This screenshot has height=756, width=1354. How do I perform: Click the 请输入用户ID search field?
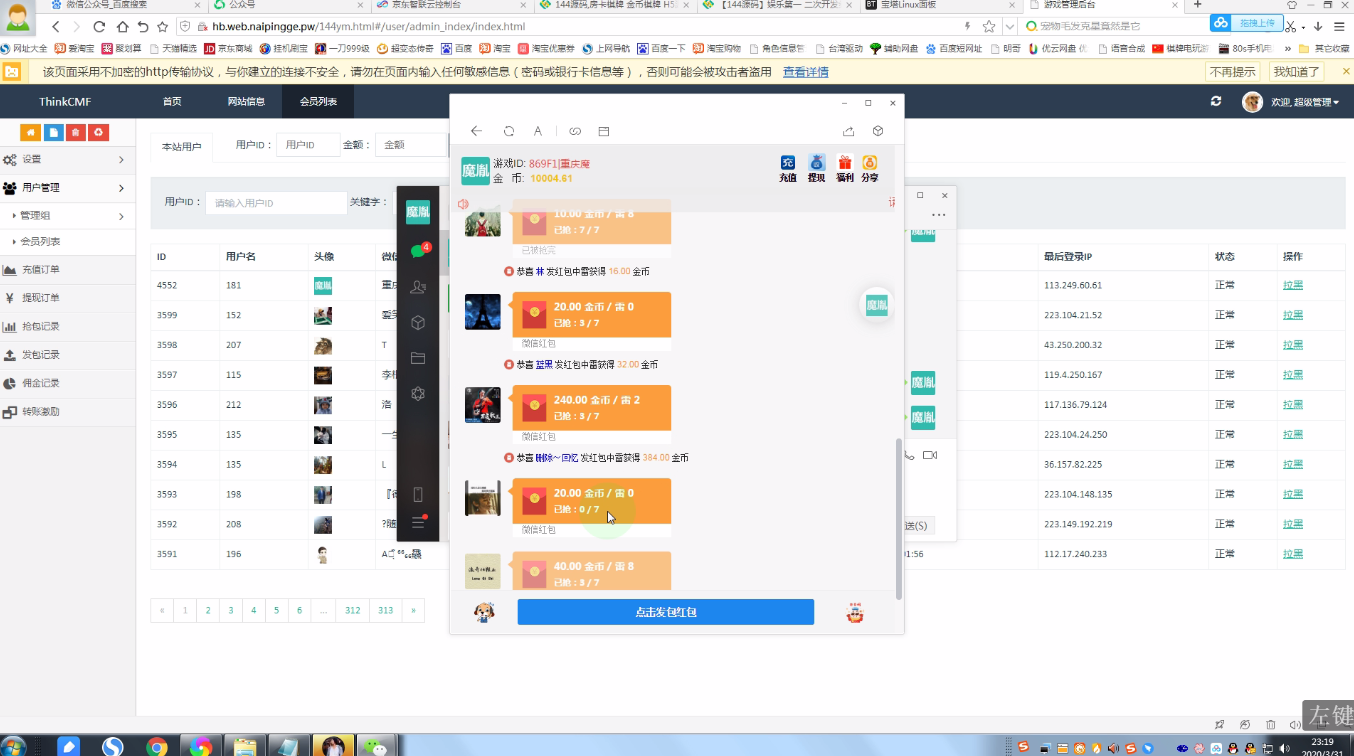tap(276, 203)
